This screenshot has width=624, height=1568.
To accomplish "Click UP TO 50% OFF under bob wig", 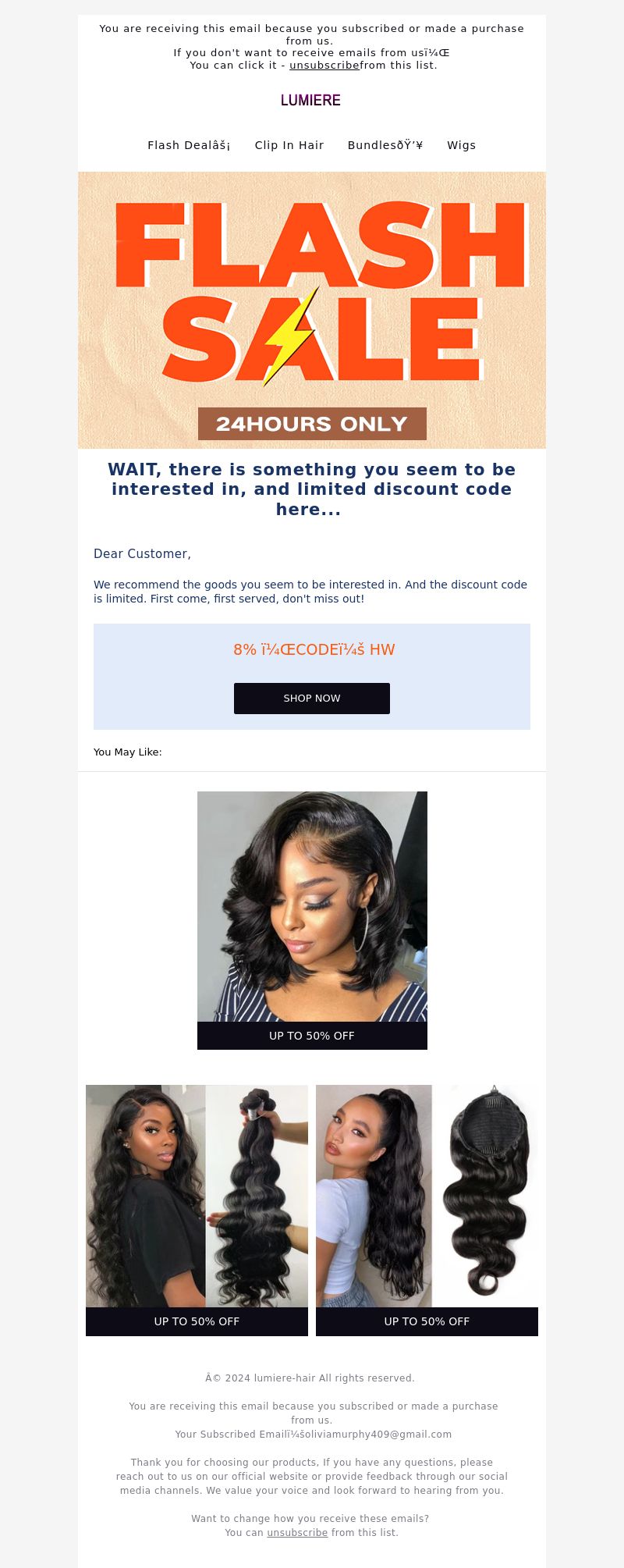I will point(312,1036).
